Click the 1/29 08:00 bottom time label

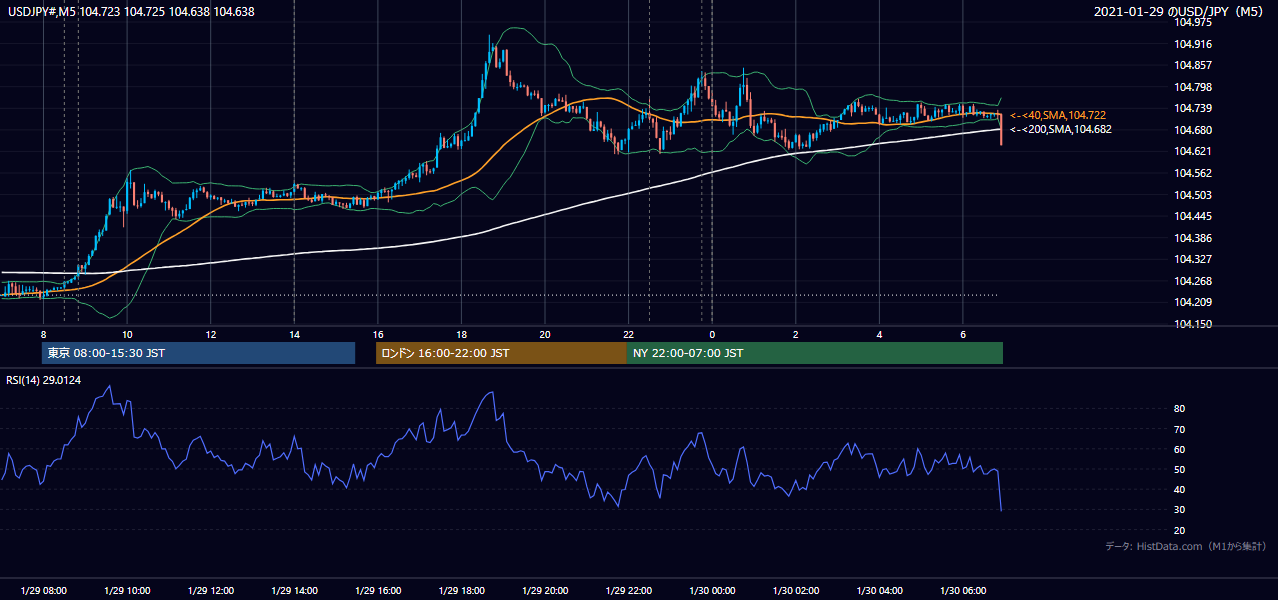coord(43,591)
